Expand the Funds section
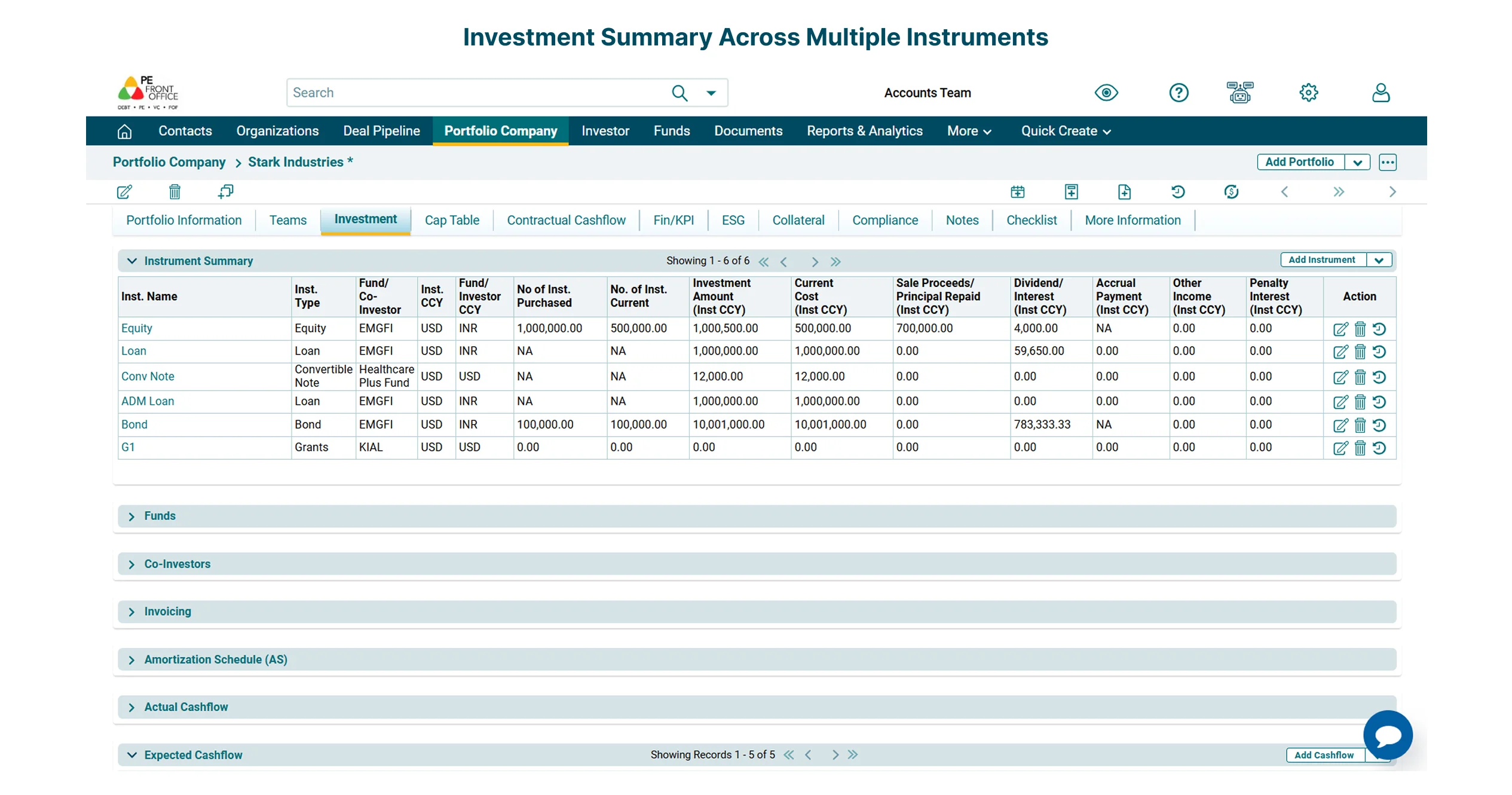 tap(131, 516)
